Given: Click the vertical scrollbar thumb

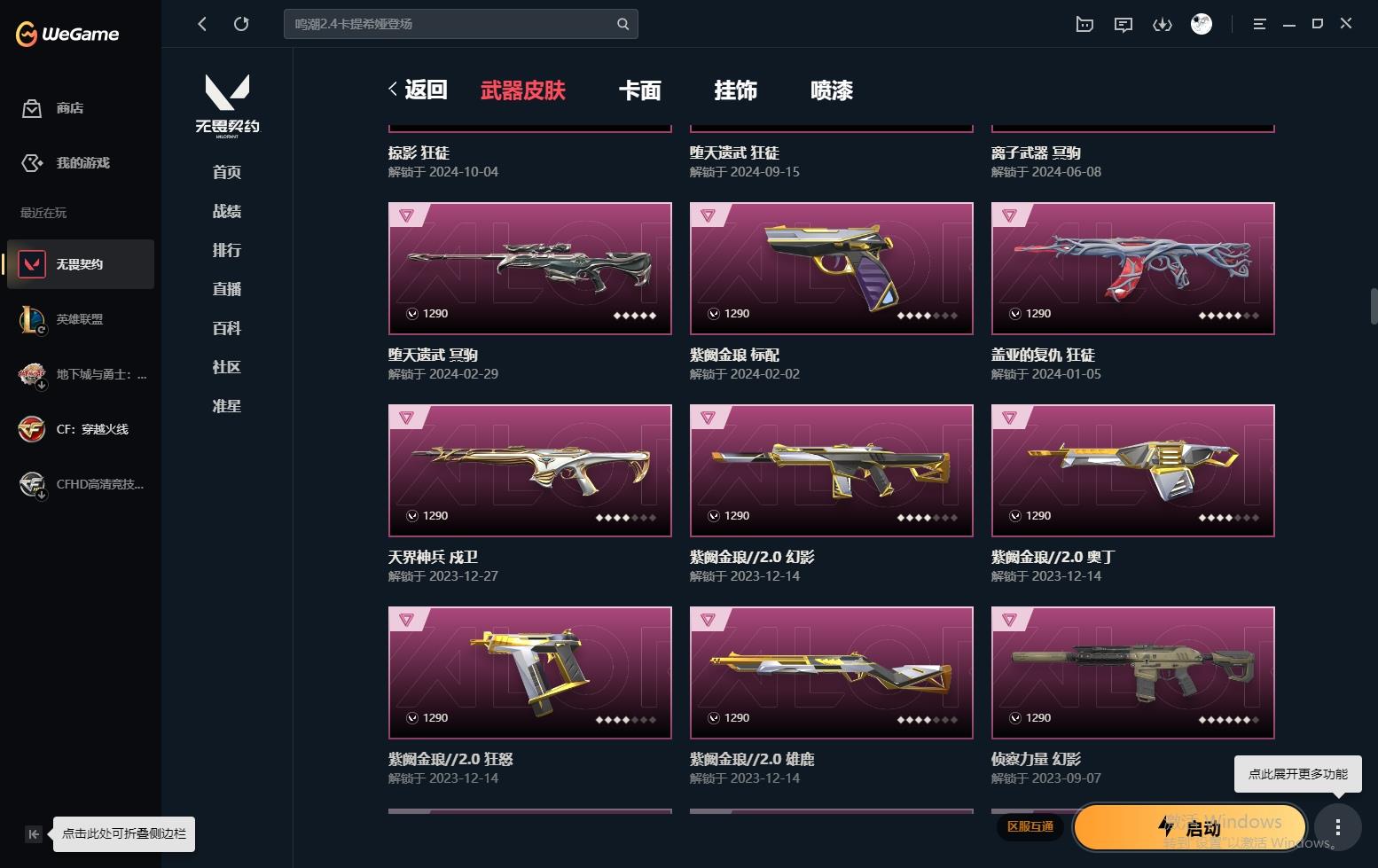Looking at the screenshot, I should coord(1374,306).
